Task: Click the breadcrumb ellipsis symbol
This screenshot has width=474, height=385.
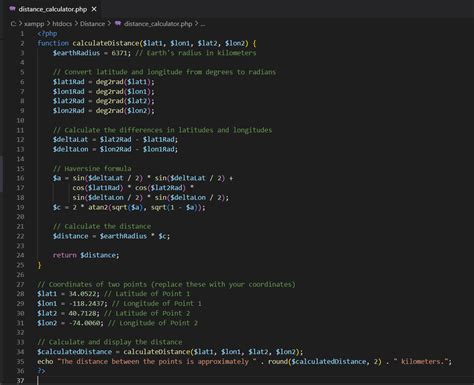Action: (203, 24)
